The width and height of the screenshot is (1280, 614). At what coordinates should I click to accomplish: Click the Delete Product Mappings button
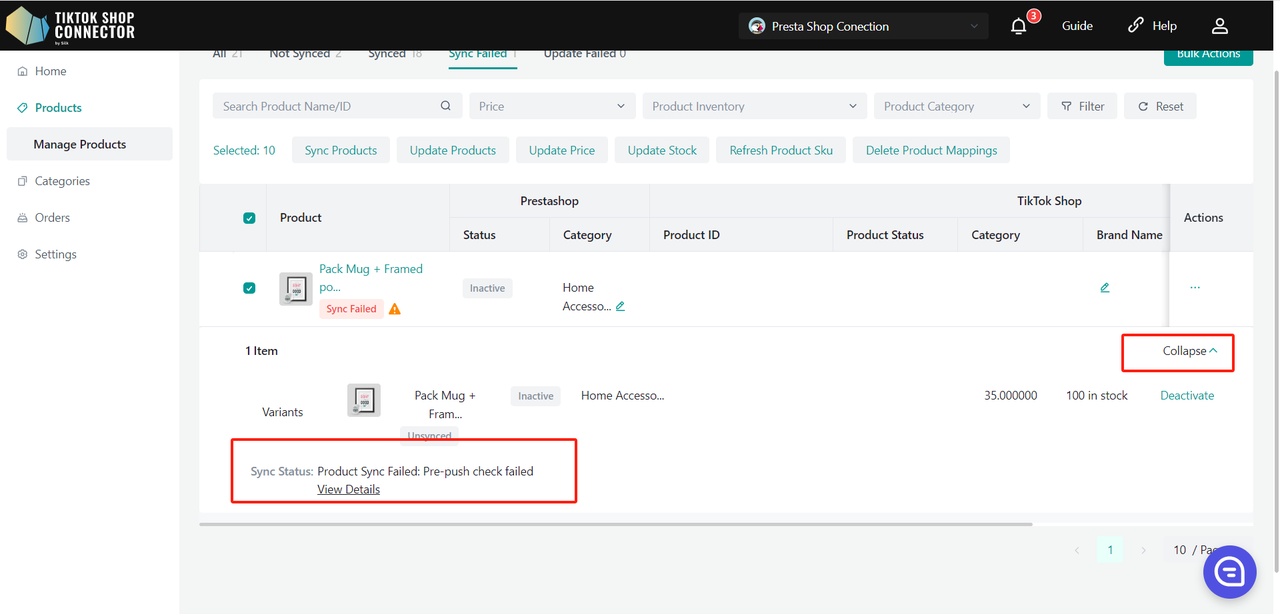pyautogui.click(x=931, y=150)
